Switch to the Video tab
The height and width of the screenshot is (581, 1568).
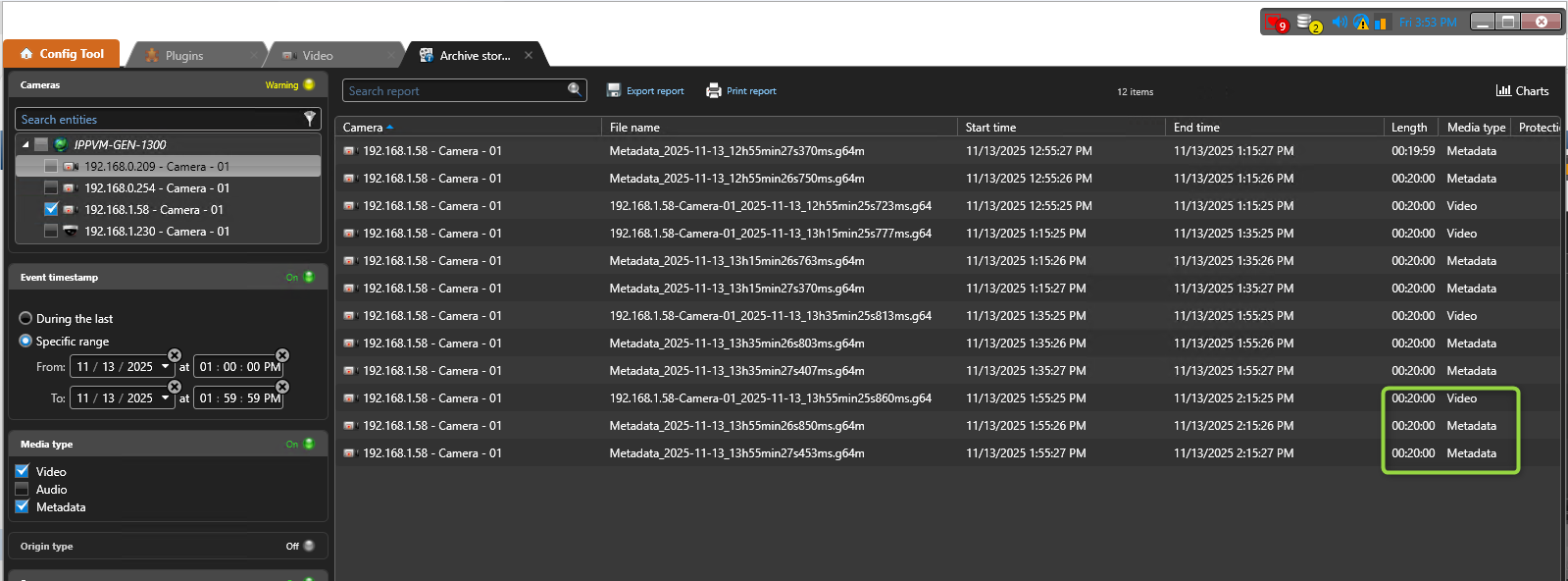click(317, 56)
